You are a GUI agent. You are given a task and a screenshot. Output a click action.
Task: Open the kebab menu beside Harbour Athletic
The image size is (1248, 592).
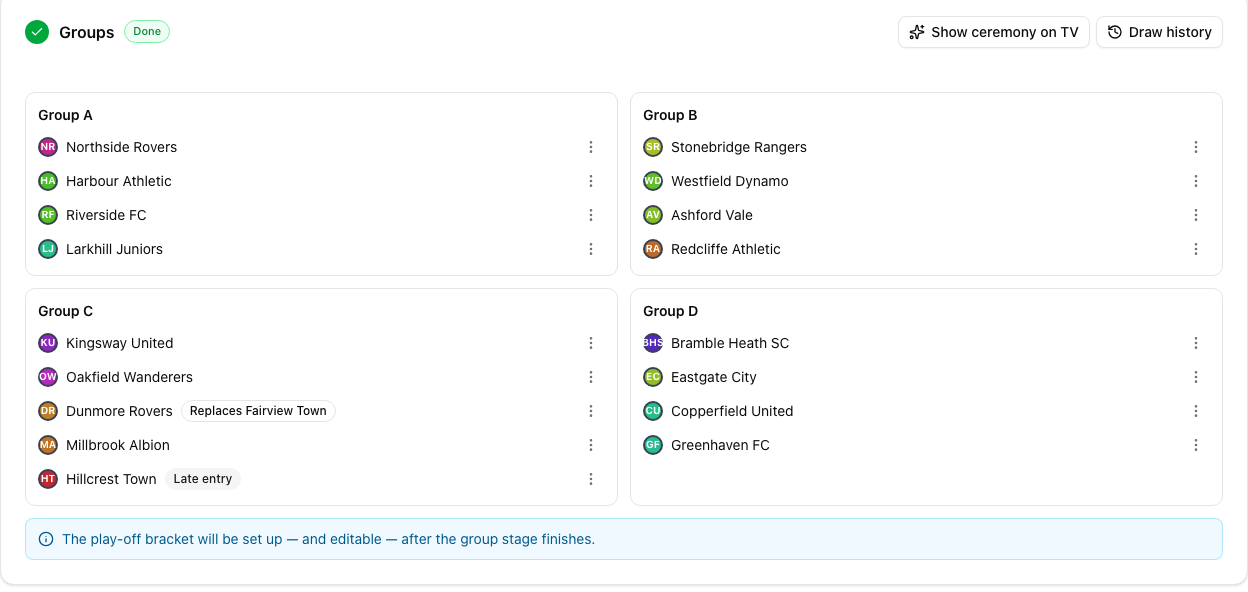(591, 181)
